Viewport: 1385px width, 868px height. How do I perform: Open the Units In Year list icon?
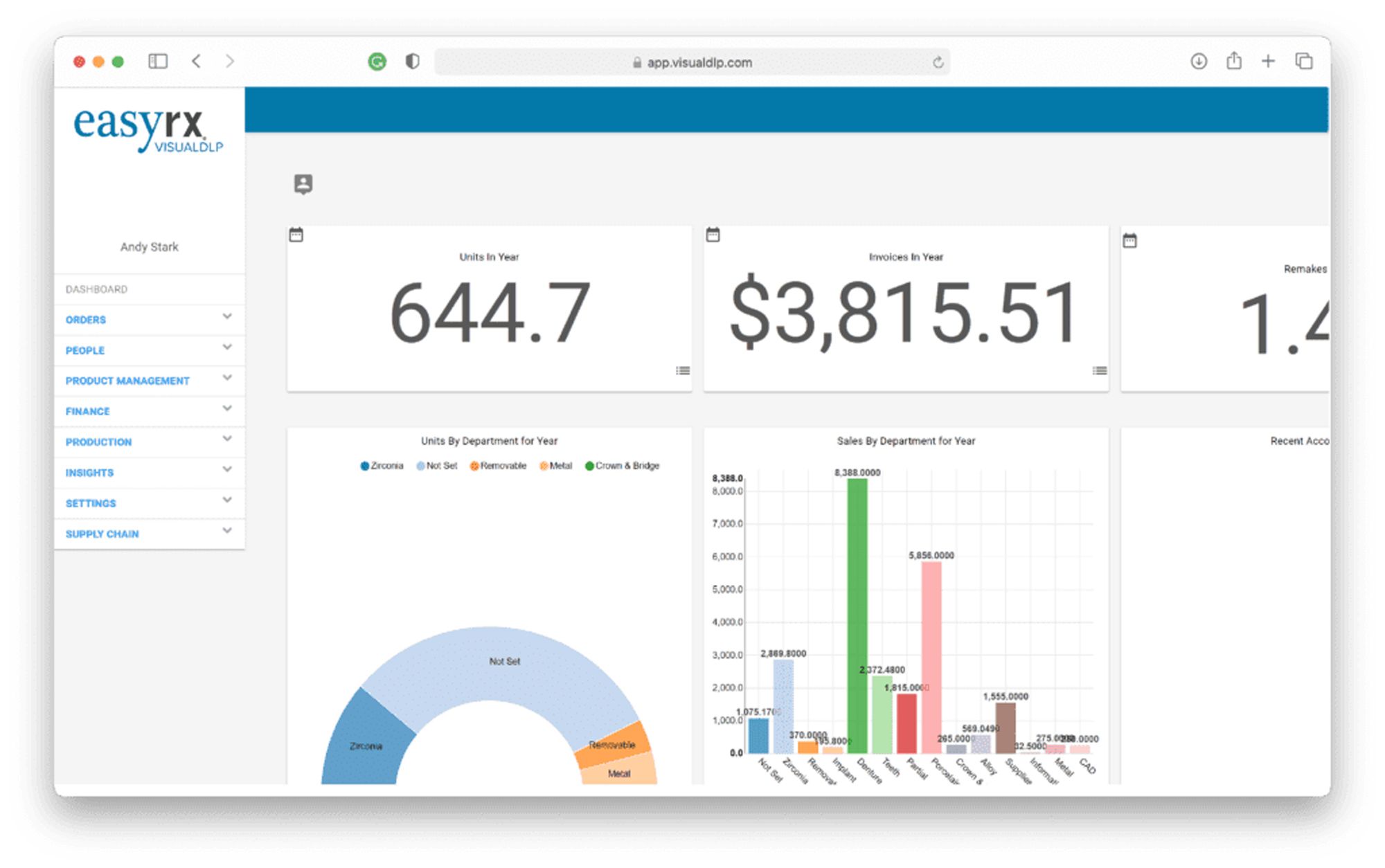coord(683,371)
